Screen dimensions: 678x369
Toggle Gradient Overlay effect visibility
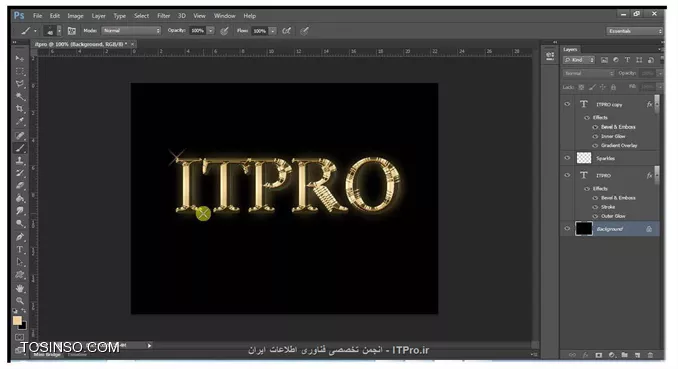pyautogui.click(x=595, y=146)
